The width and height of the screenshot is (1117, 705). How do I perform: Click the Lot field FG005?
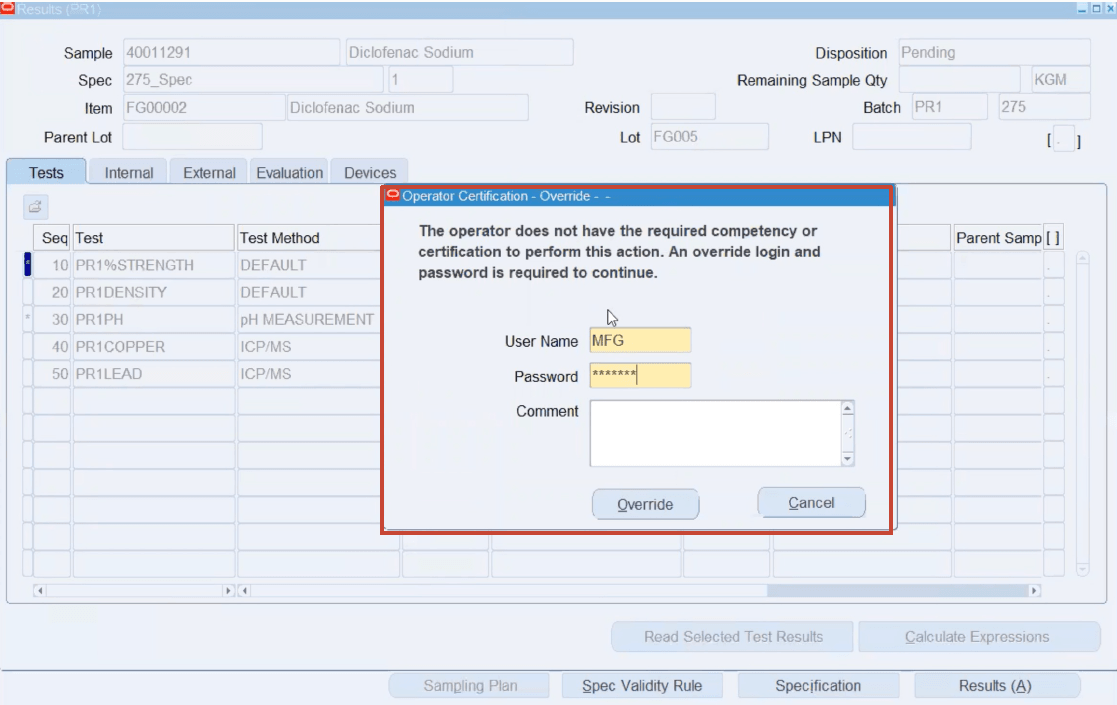(x=710, y=137)
